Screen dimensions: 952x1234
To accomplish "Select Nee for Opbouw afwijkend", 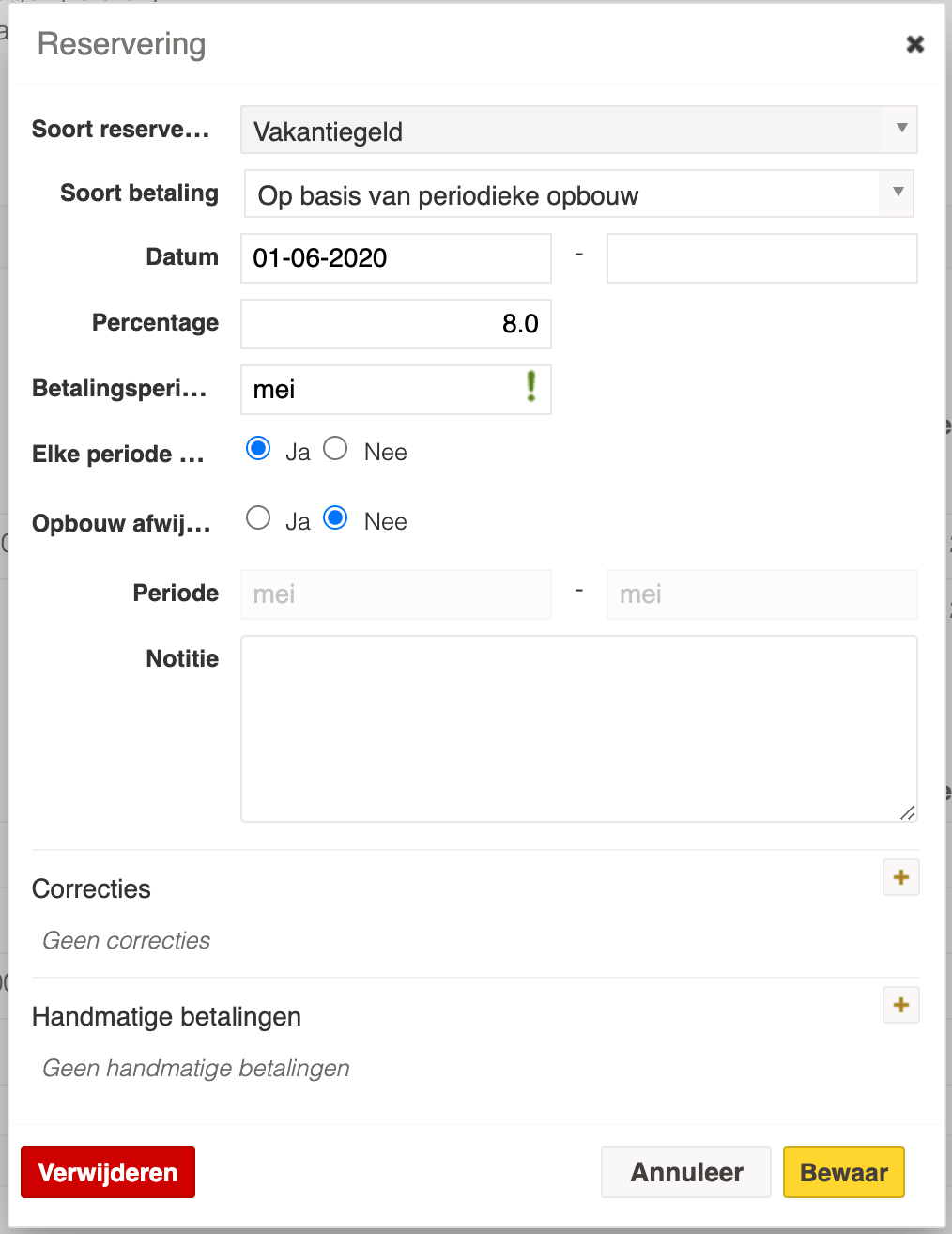I will click(335, 518).
